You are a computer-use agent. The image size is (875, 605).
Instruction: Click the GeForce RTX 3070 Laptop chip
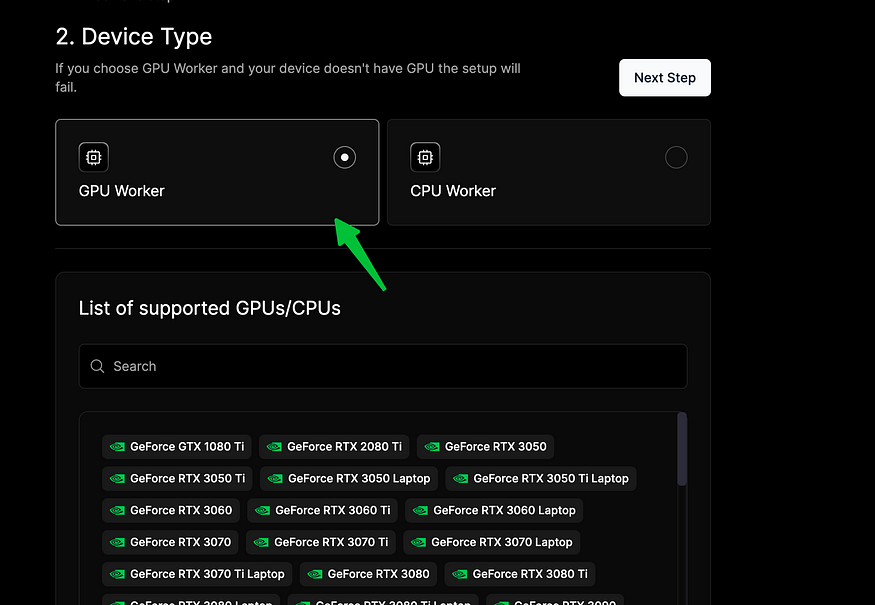coord(492,542)
